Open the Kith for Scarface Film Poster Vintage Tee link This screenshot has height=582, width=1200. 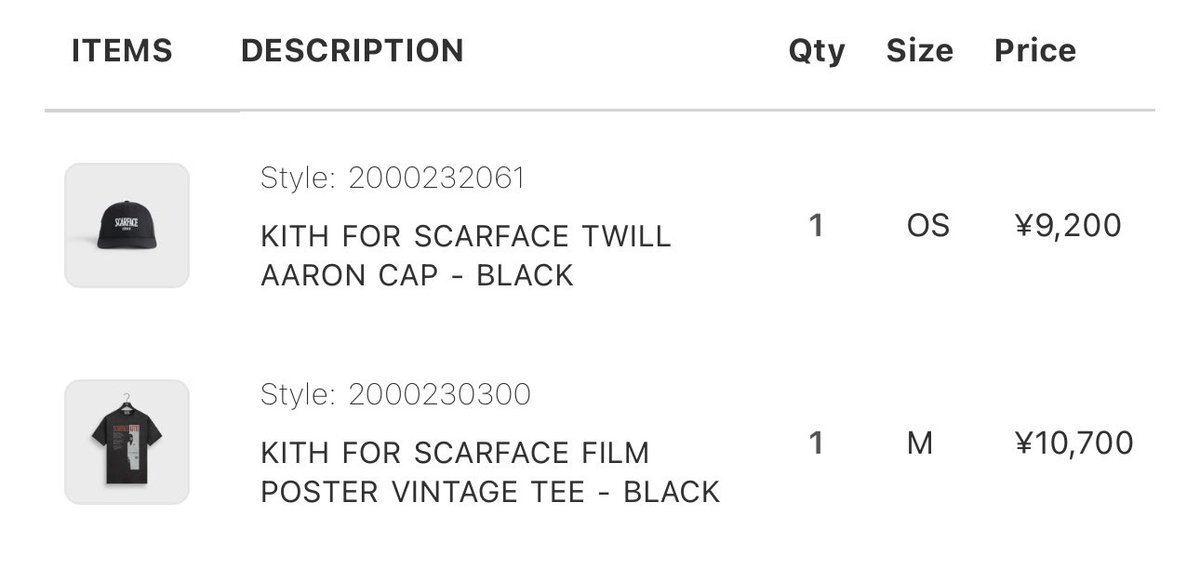point(490,472)
